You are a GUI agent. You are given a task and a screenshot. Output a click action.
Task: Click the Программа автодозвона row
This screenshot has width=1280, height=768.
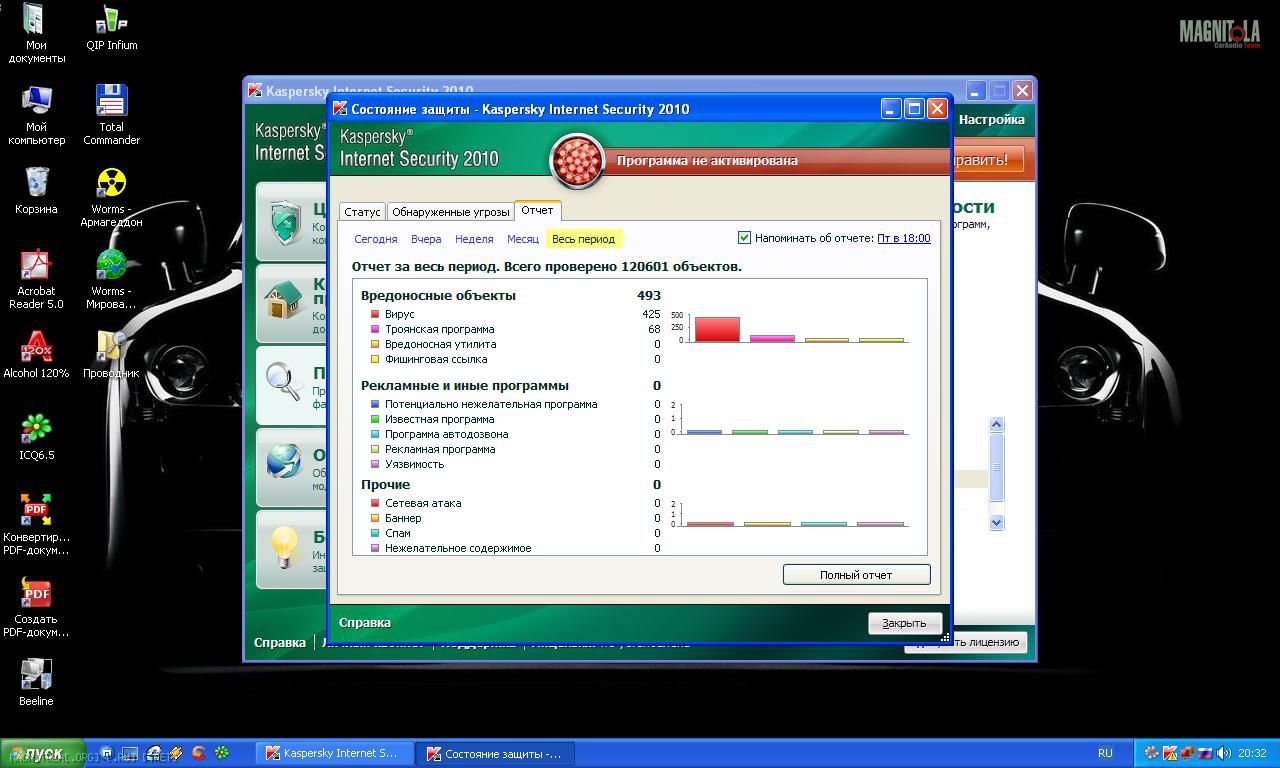coord(515,434)
